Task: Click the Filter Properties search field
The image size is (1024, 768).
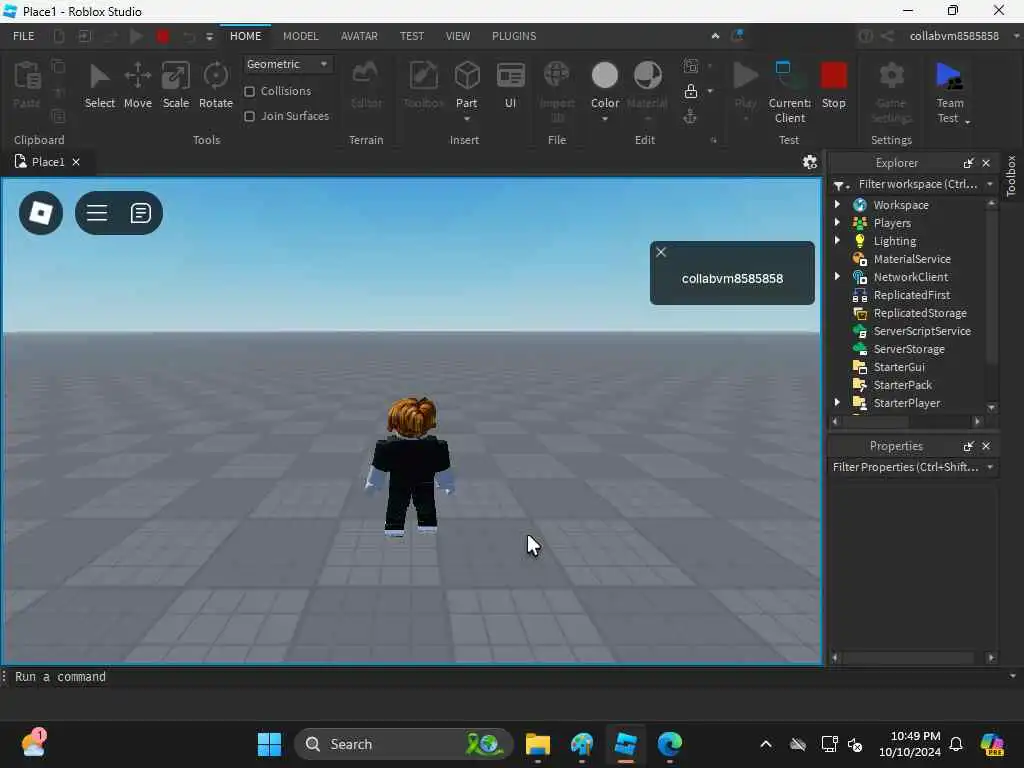Action: (905, 467)
